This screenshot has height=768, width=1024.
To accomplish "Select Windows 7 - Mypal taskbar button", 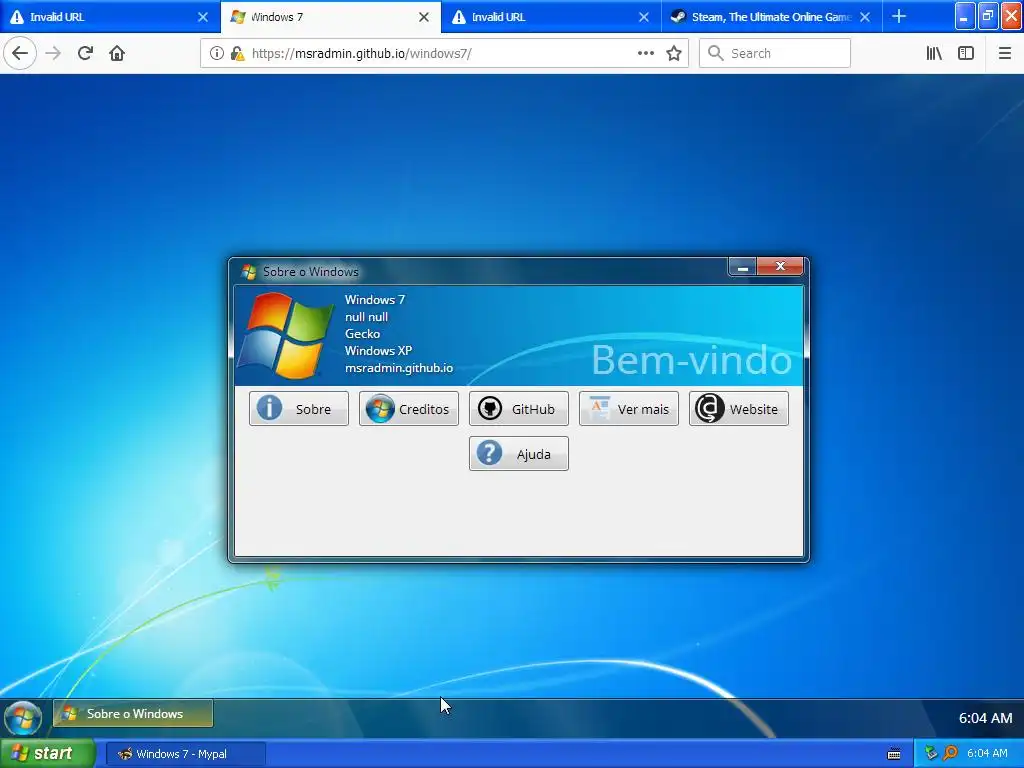I will (185, 754).
